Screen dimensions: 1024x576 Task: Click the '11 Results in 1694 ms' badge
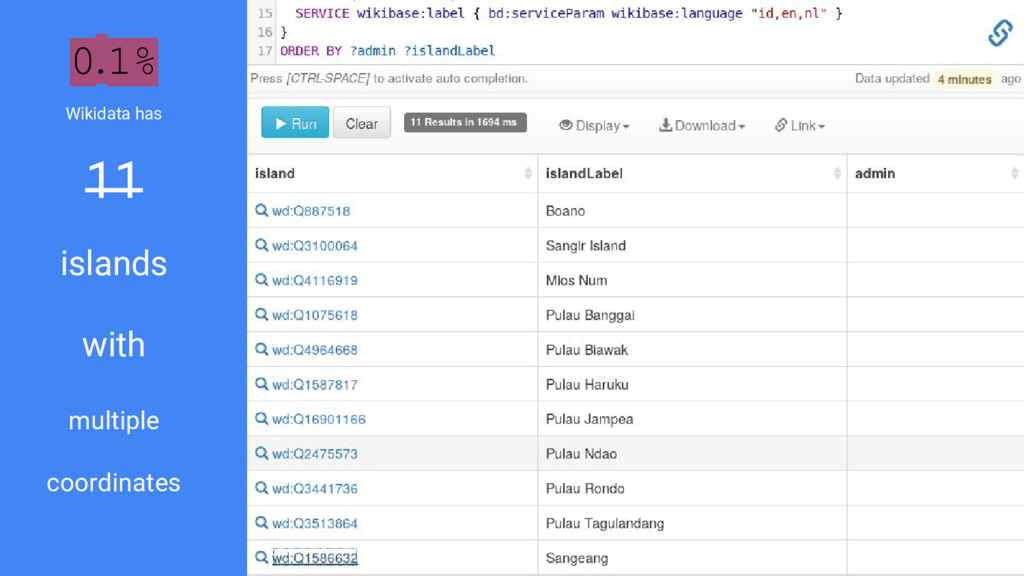pyautogui.click(x=465, y=122)
